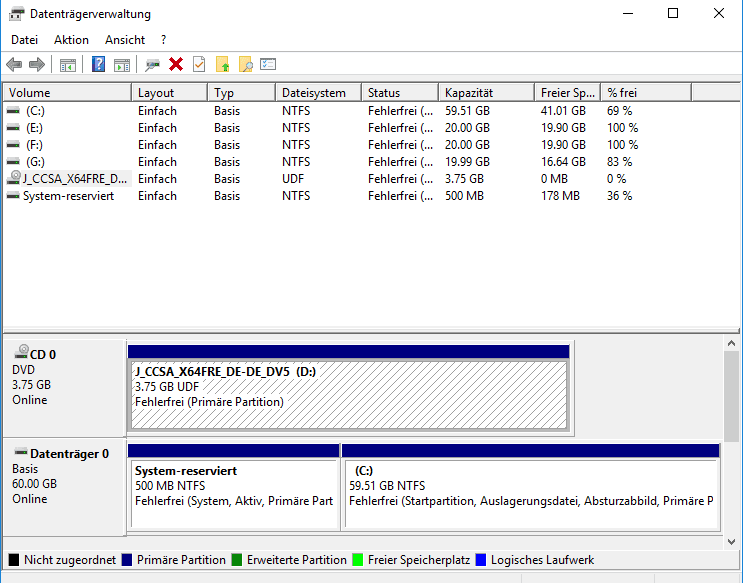This screenshot has height=583, width=743.
Task: Click the 69 % free cell
Action: point(619,111)
